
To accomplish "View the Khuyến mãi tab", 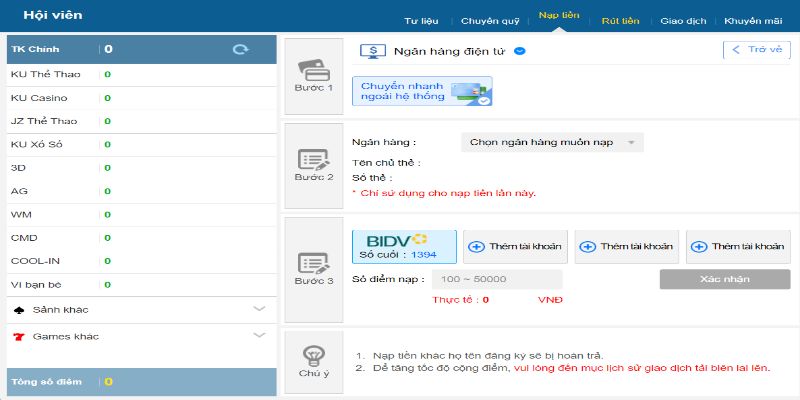I will 753,21.
